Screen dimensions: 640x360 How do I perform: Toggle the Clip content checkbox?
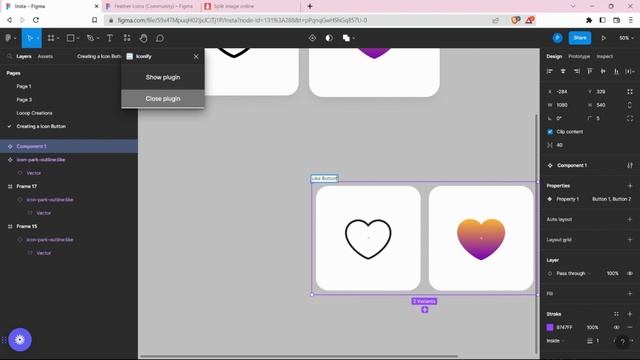pos(550,132)
